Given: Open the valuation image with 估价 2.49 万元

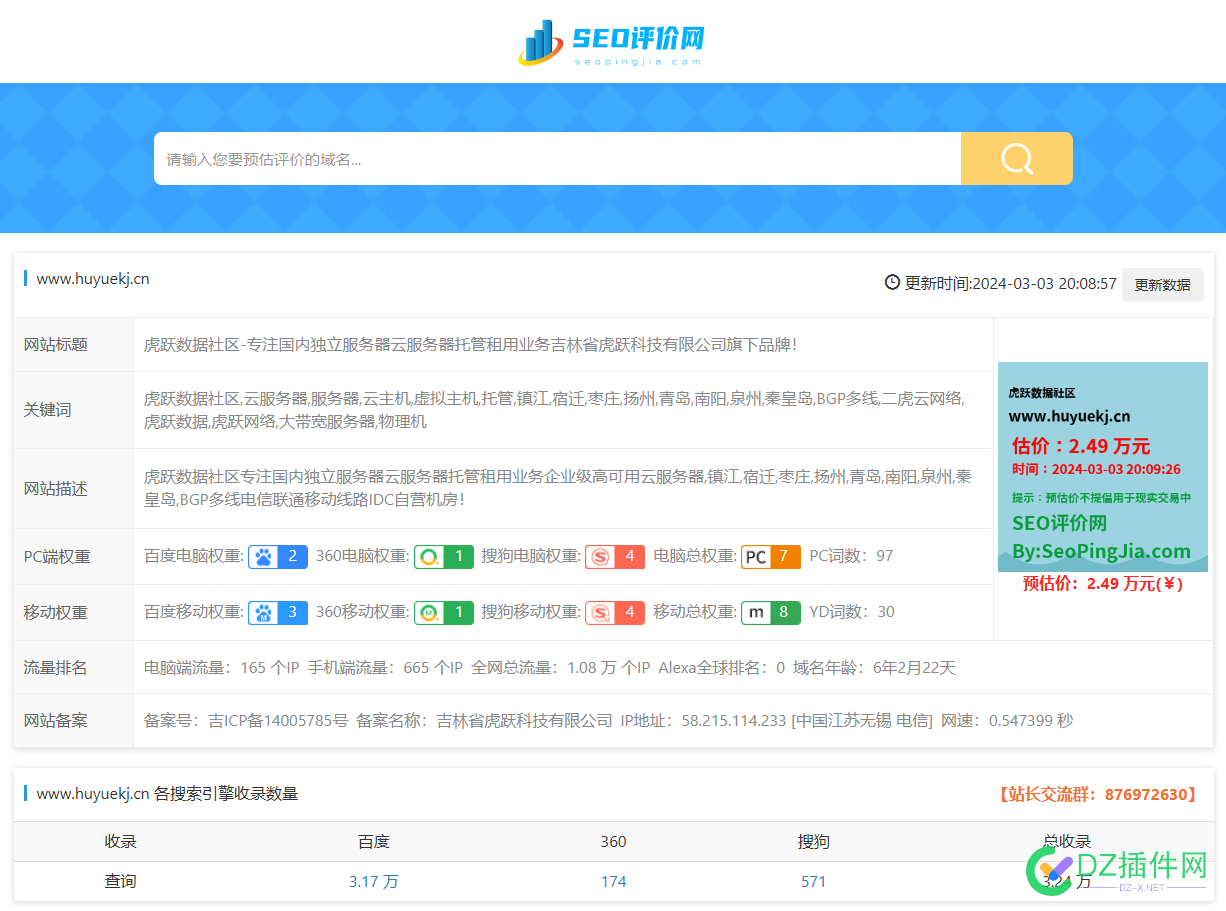Looking at the screenshot, I should coord(1103,467).
